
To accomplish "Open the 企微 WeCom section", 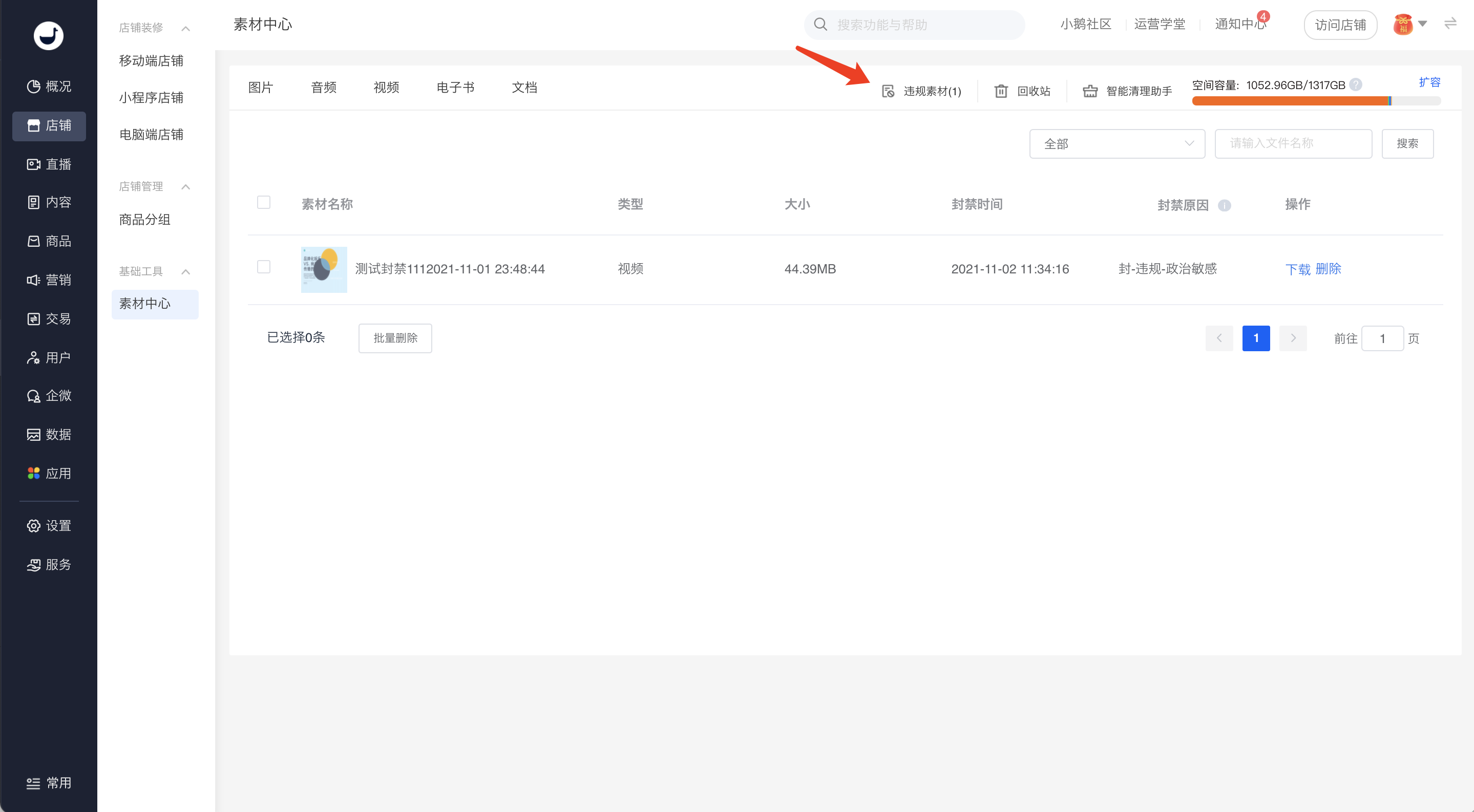I will [49, 396].
